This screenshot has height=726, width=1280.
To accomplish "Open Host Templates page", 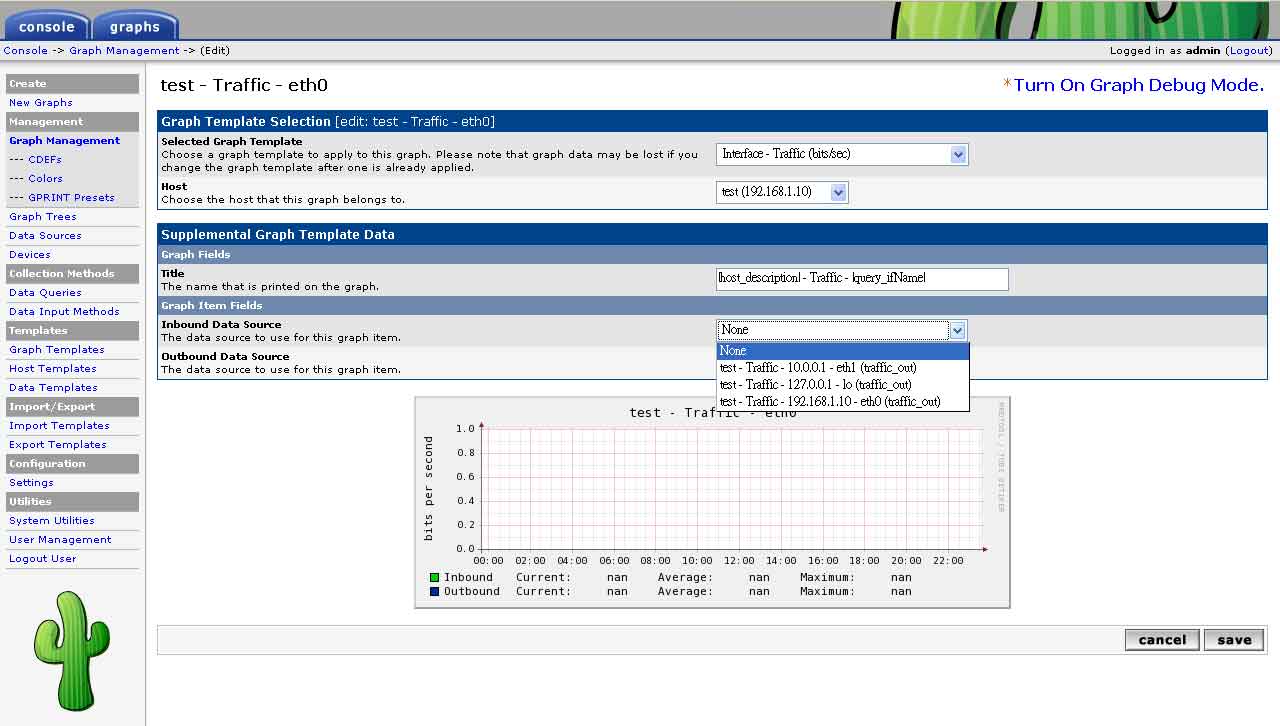I will point(53,369).
